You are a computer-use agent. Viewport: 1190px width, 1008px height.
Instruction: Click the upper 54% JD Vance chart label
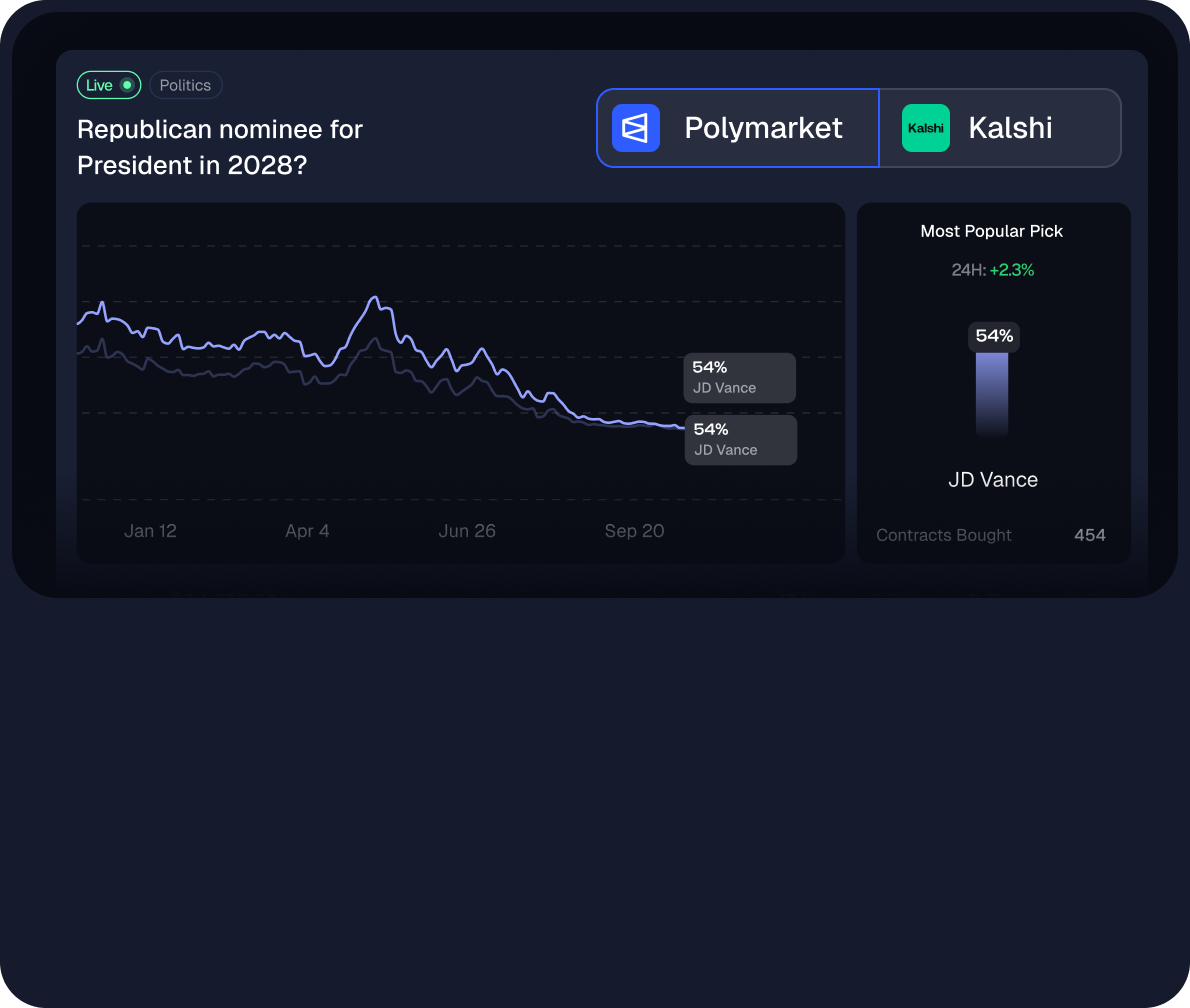pos(739,377)
